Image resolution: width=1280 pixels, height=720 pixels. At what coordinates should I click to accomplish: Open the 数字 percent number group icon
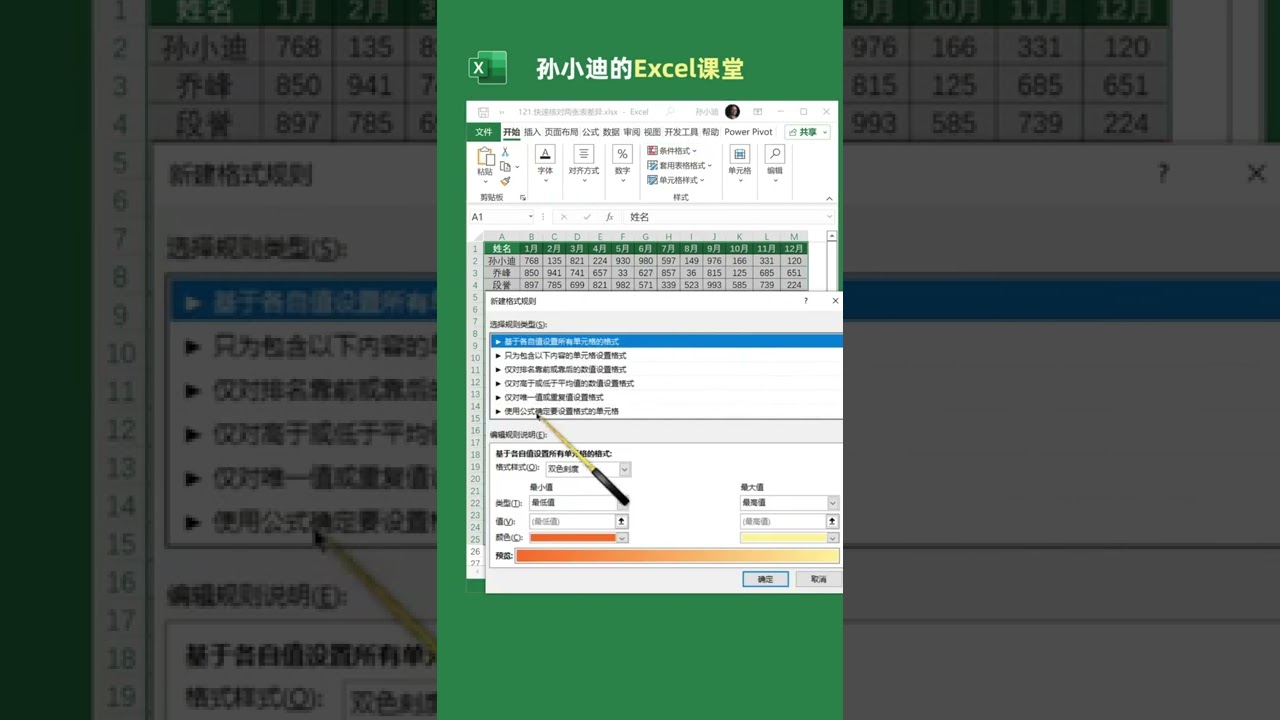[622, 154]
